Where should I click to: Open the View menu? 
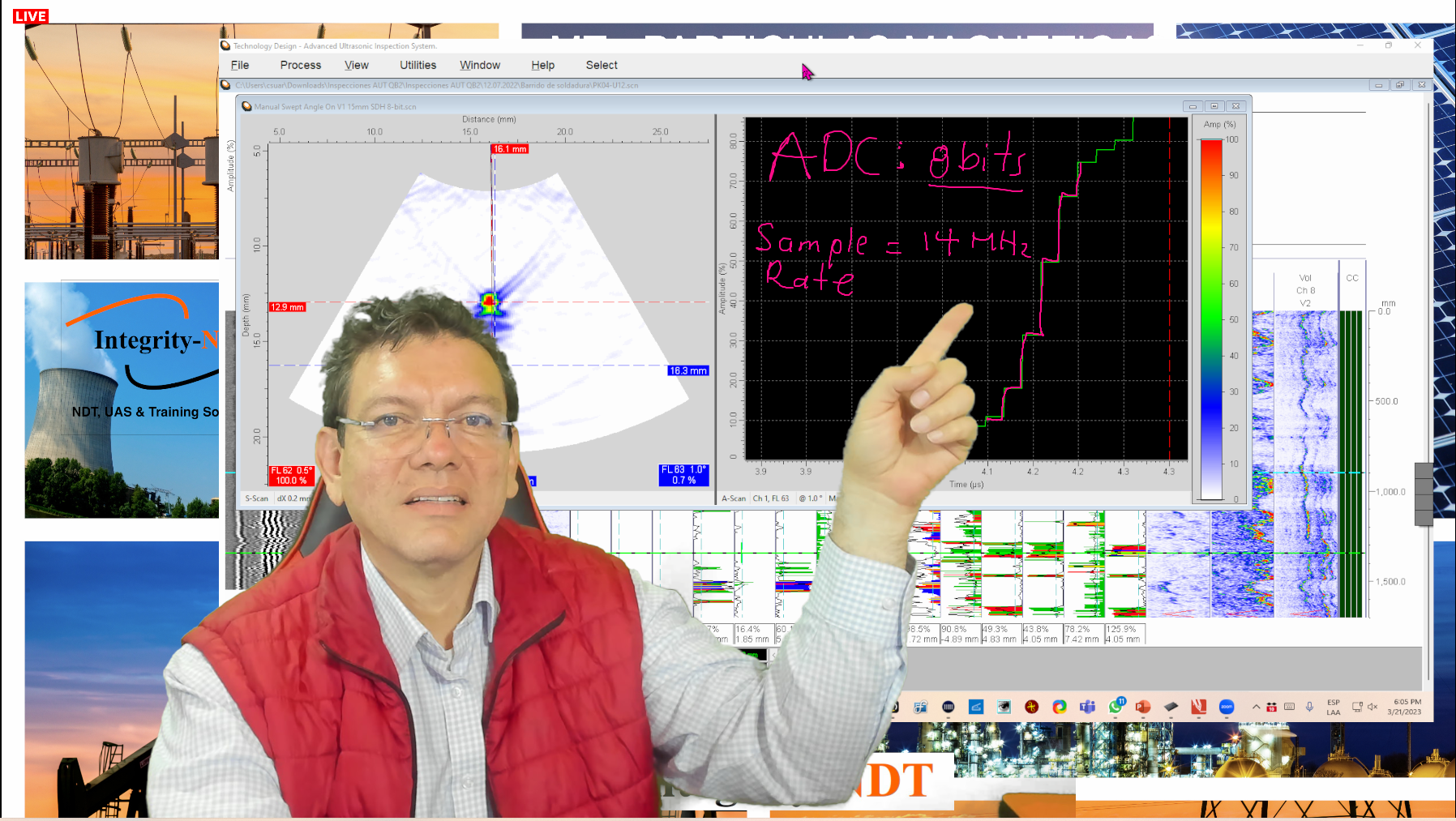[357, 65]
